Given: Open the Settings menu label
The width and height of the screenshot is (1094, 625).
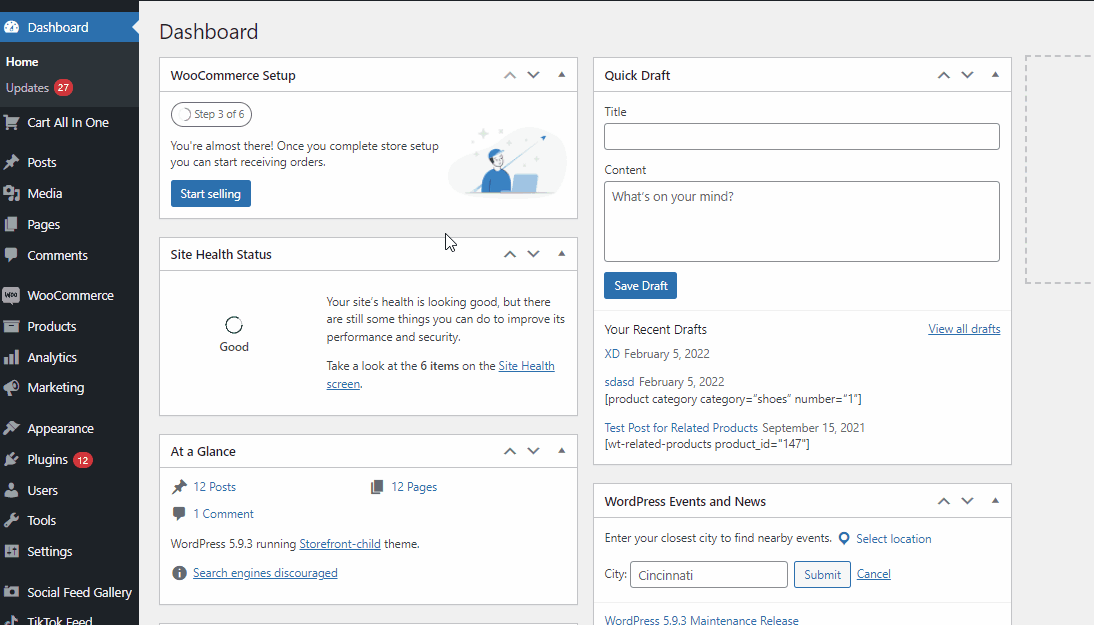Looking at the screenshot, I should 50,551.
